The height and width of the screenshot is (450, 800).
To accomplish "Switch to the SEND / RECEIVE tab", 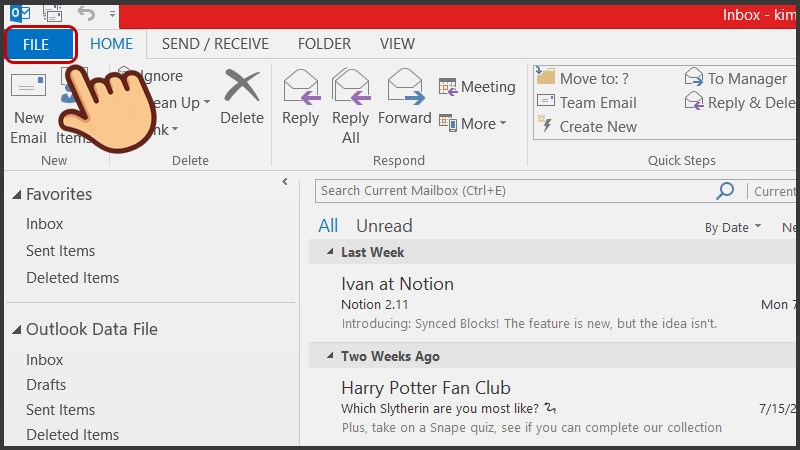I will pyautogui.click(x=215, y=44).
